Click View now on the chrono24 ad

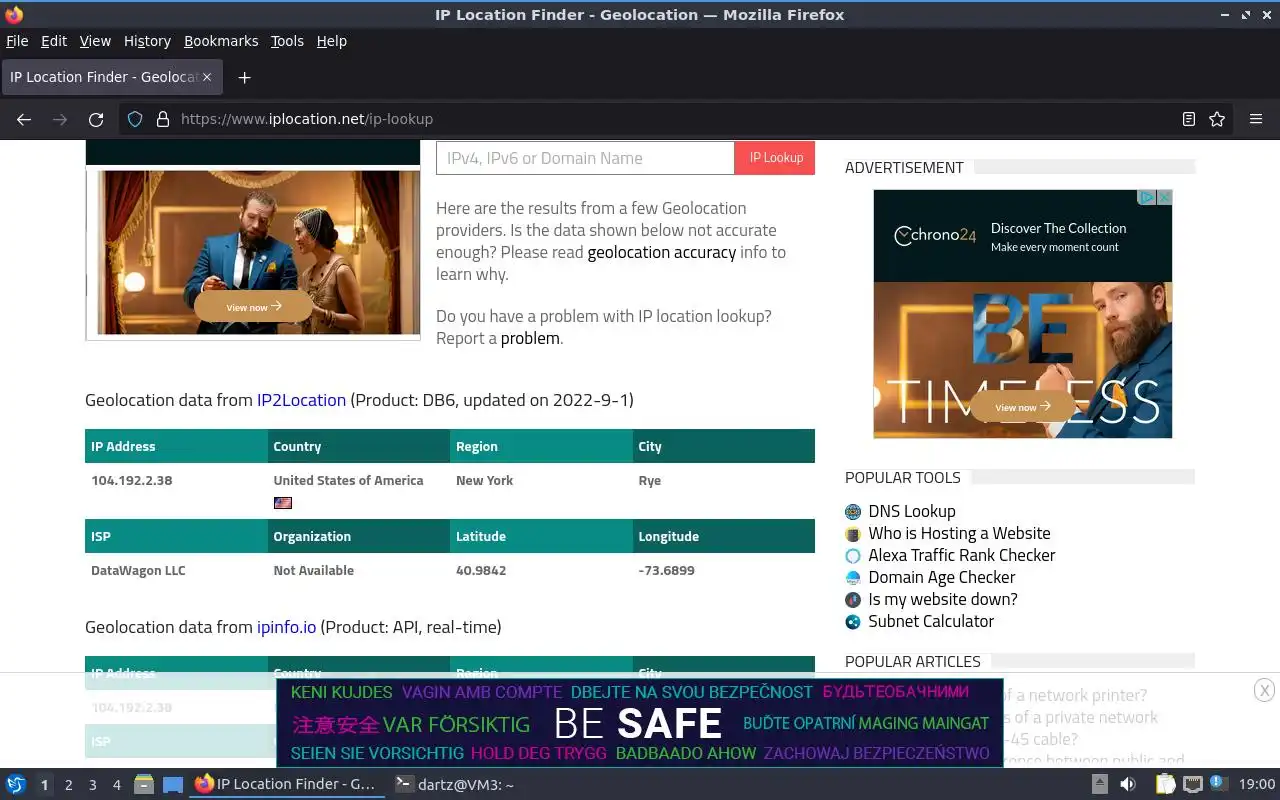click(x=1022, y=407)
